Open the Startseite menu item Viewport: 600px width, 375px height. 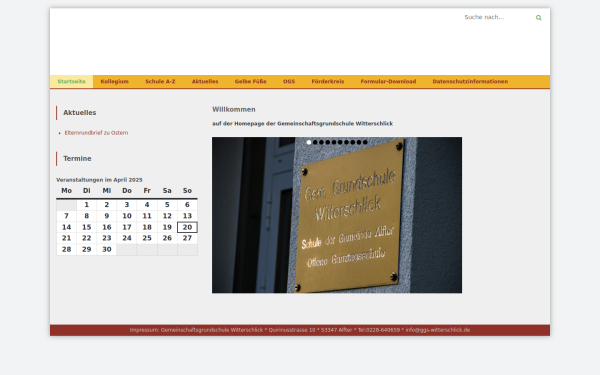click(72, 82)
